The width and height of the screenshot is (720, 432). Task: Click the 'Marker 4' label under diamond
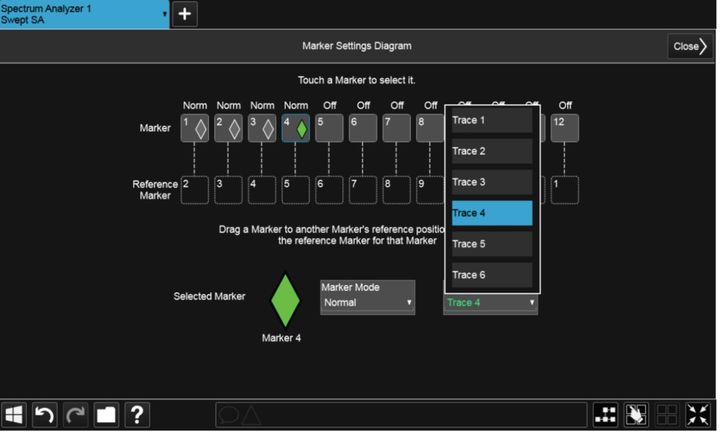coord(281,338)
